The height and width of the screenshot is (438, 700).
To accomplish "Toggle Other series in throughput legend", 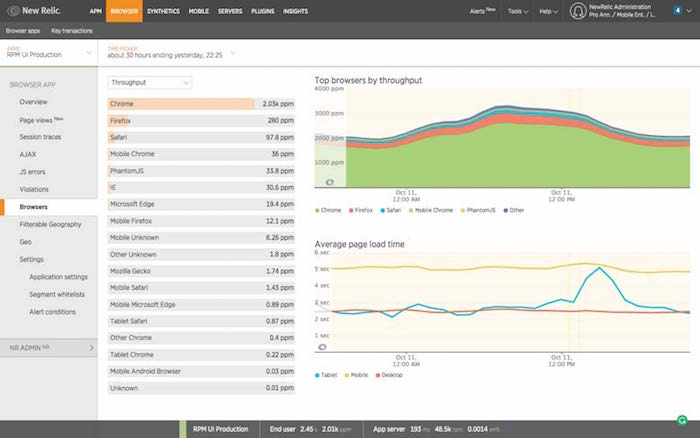I will [x=513, y=210].
